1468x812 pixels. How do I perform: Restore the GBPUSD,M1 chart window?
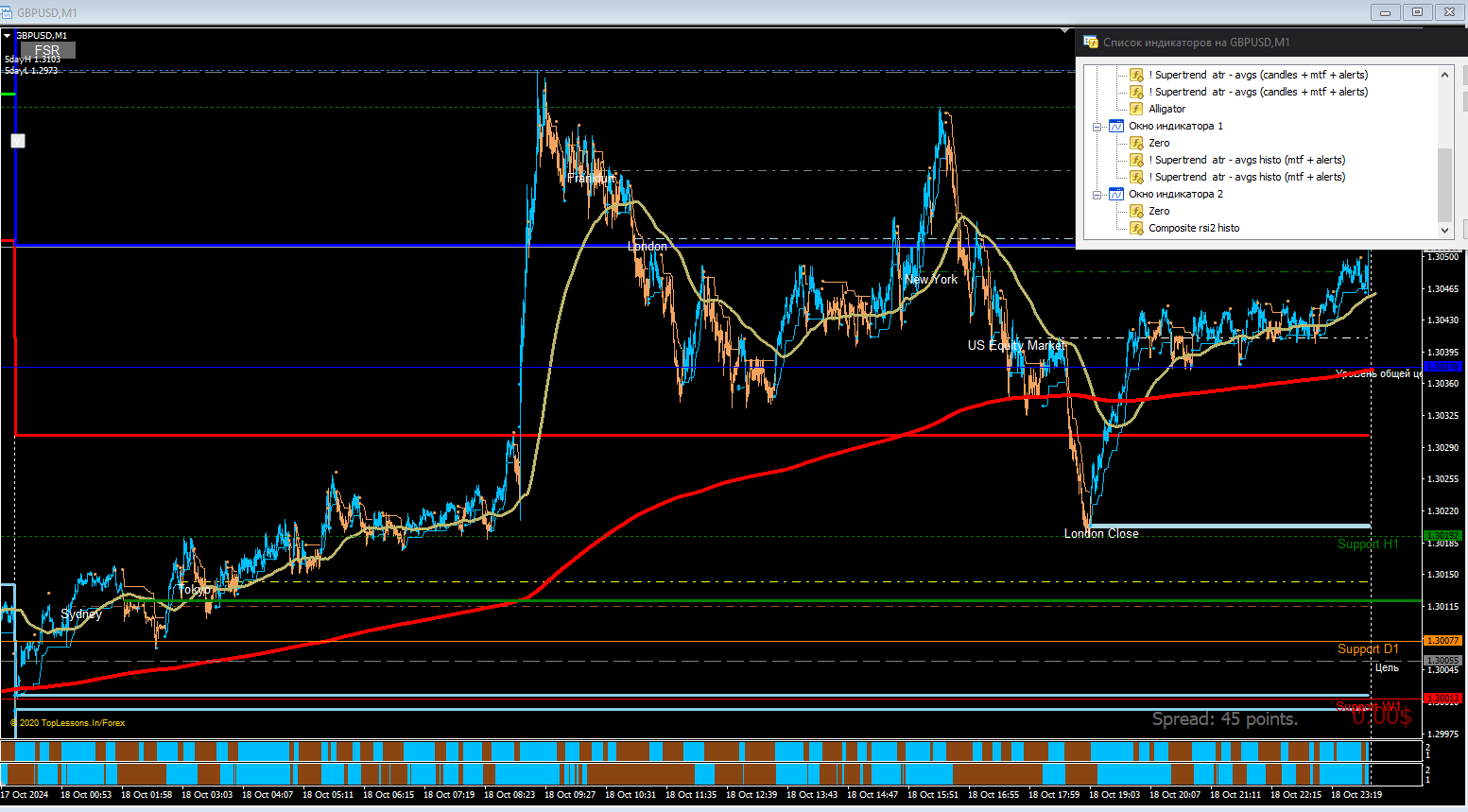(x=1417, y=12)
